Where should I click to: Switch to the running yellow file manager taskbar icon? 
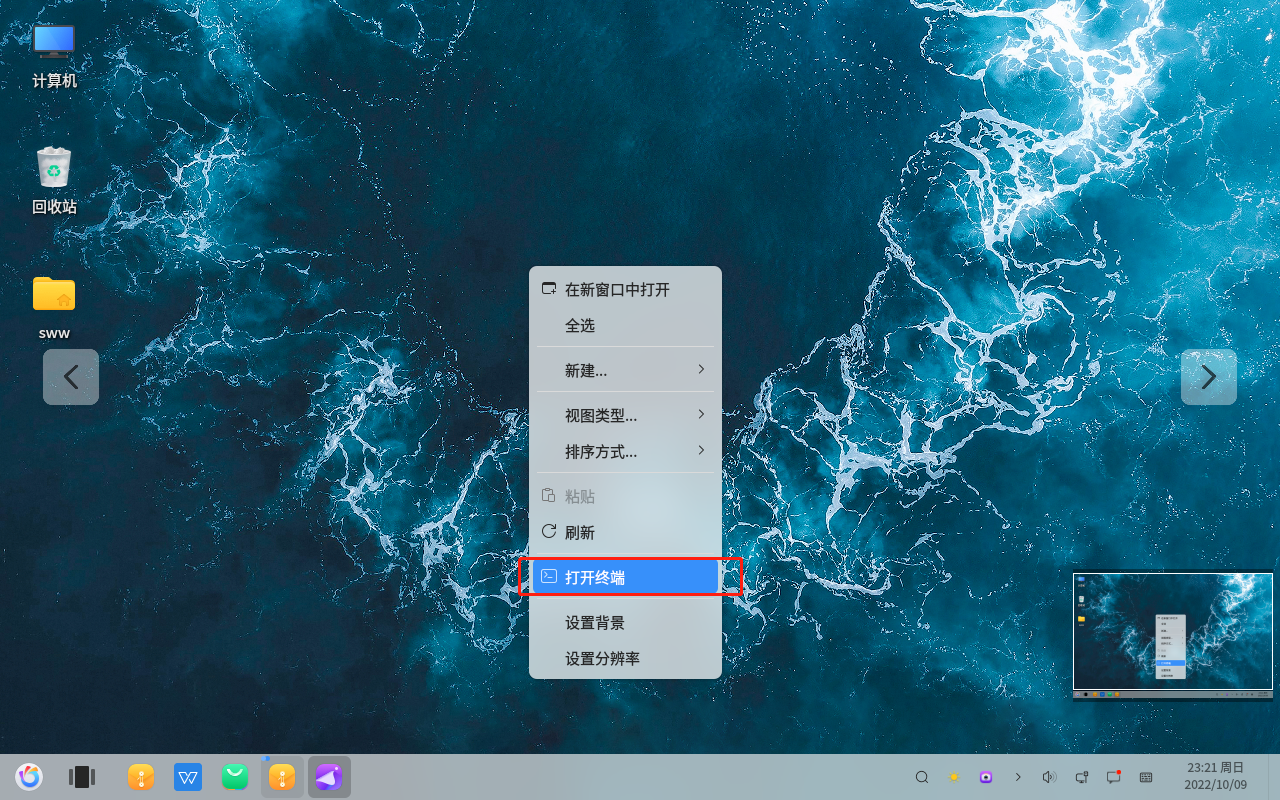point(282,776)
